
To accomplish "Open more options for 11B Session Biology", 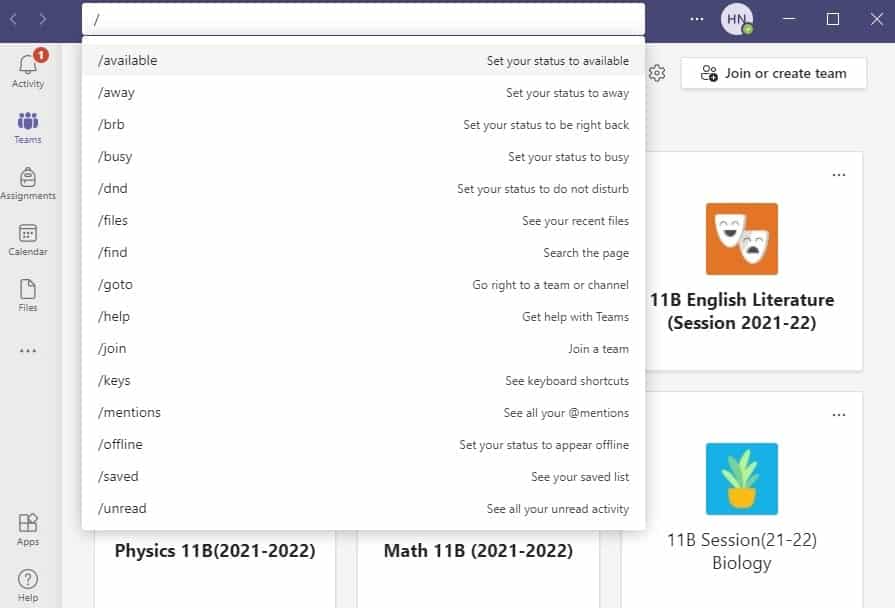I will coord(838,414).
